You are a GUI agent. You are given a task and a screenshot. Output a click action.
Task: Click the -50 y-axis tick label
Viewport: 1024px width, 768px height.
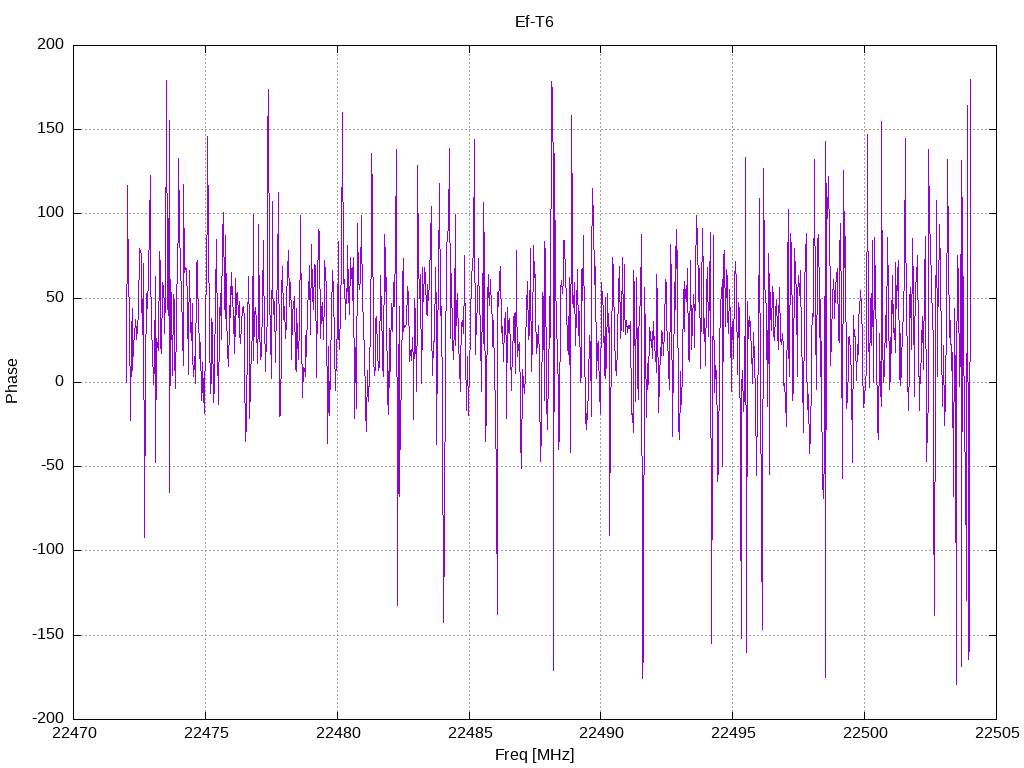pyautogui.click(x=52, y=466)
